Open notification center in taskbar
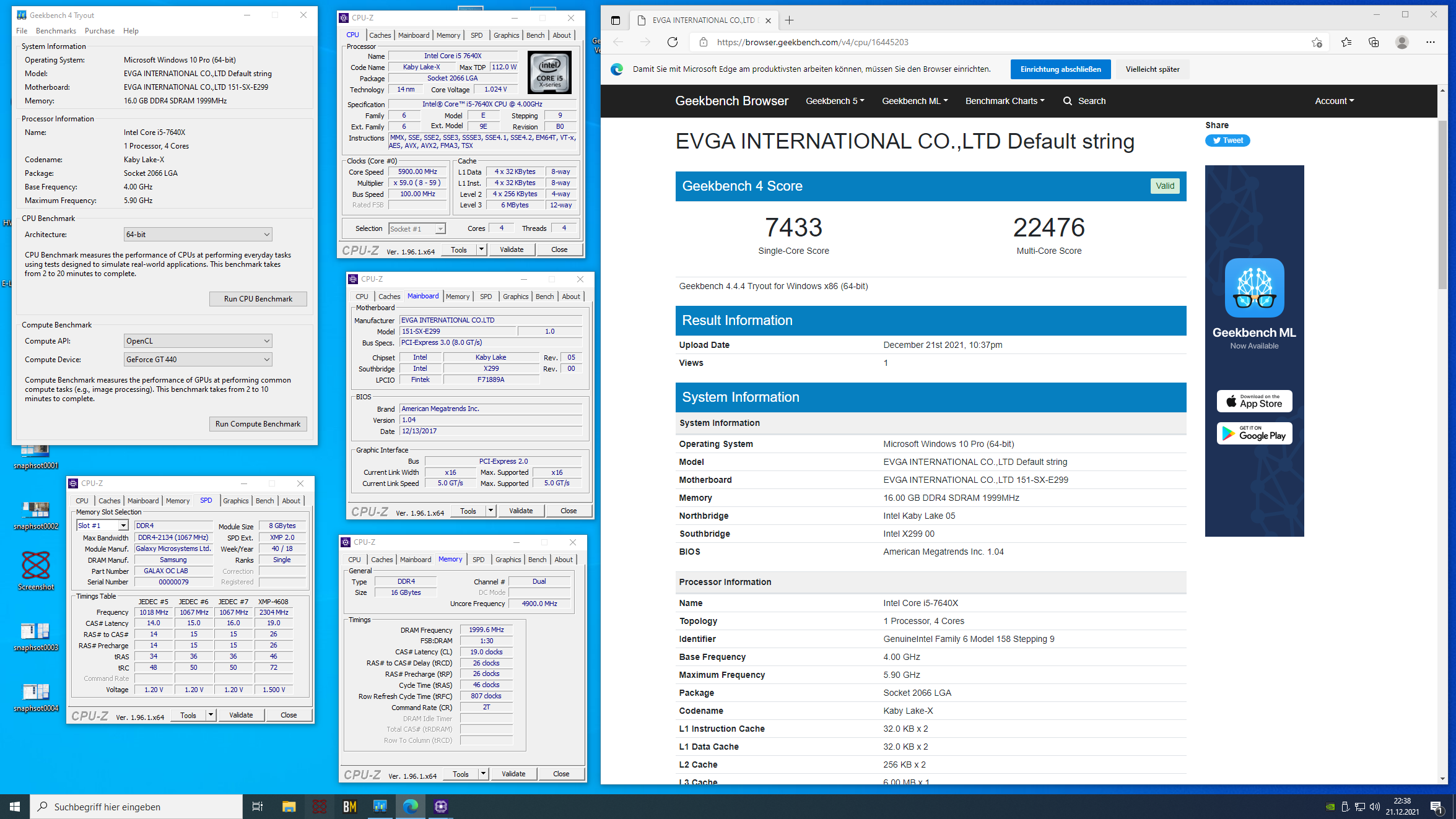Screen dimensions: 1456x819 tap(1436, 807)
